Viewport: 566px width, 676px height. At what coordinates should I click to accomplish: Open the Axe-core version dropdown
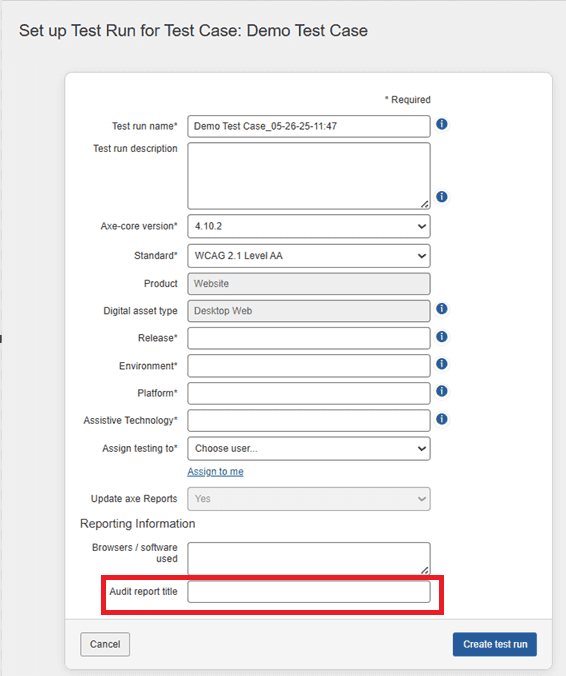[309, 226]
